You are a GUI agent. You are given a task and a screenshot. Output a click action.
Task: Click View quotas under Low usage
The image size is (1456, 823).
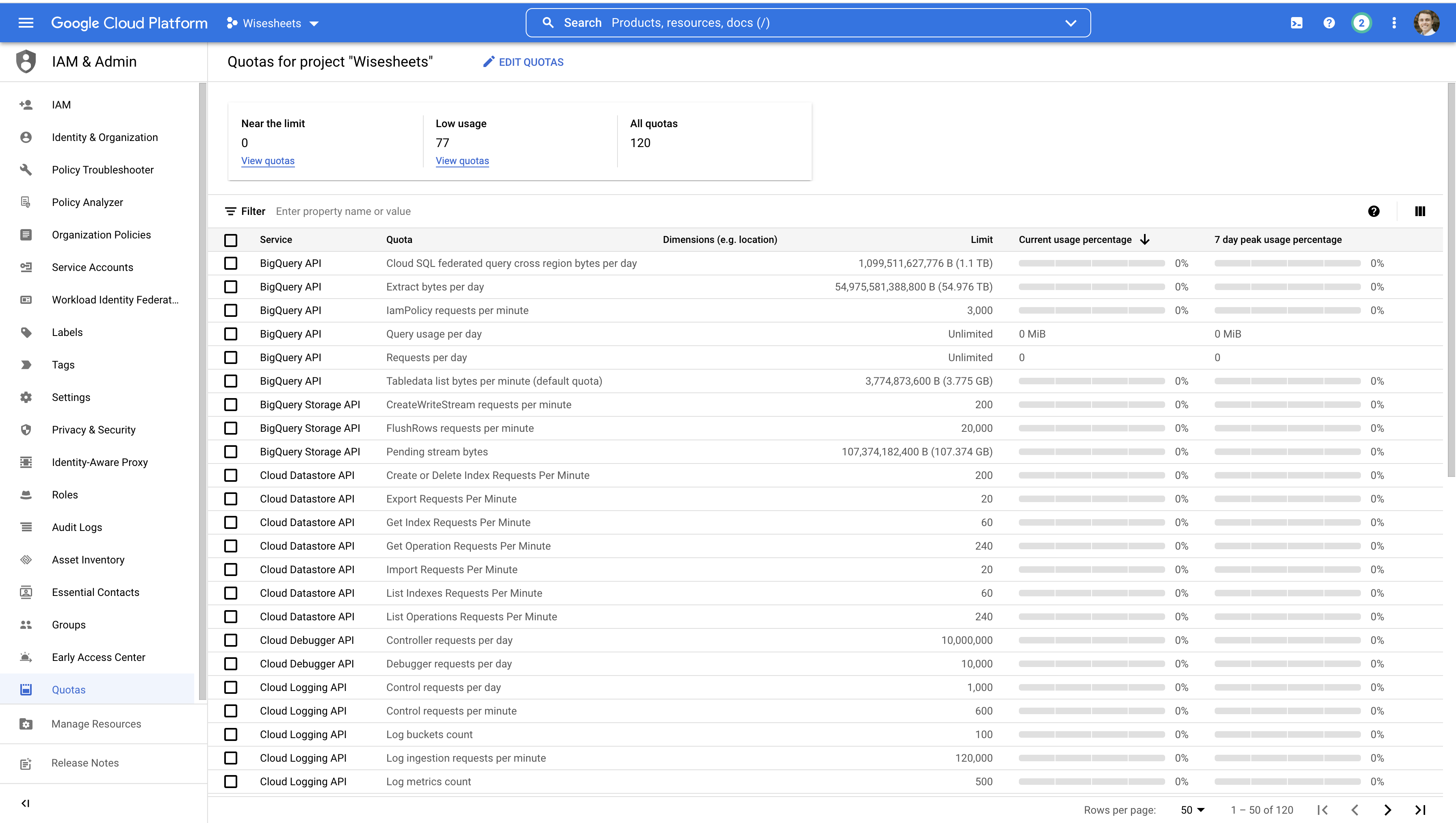tap(462, 160)
